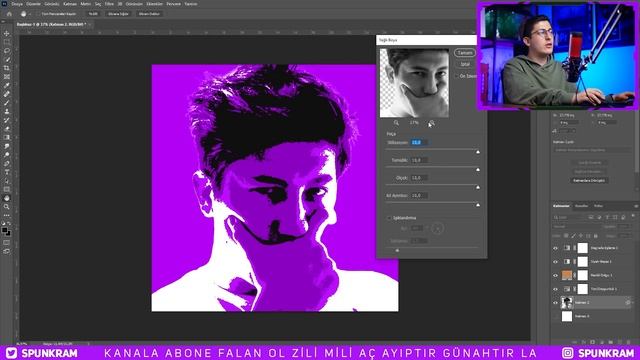Toggle Tüm Pencereleri Kaydır checkbox
Screen dimensions: 640x360
pos(39,14)
